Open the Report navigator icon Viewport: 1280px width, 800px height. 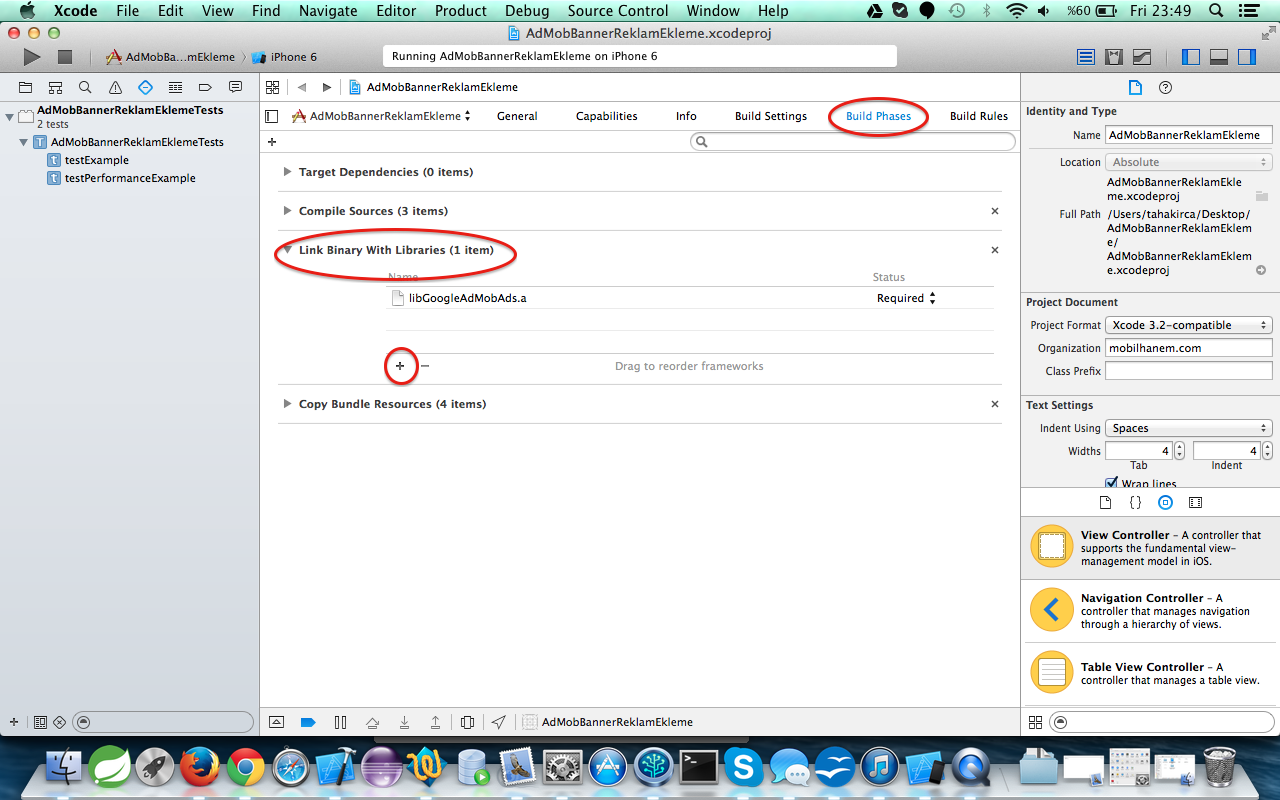[236, 87]
